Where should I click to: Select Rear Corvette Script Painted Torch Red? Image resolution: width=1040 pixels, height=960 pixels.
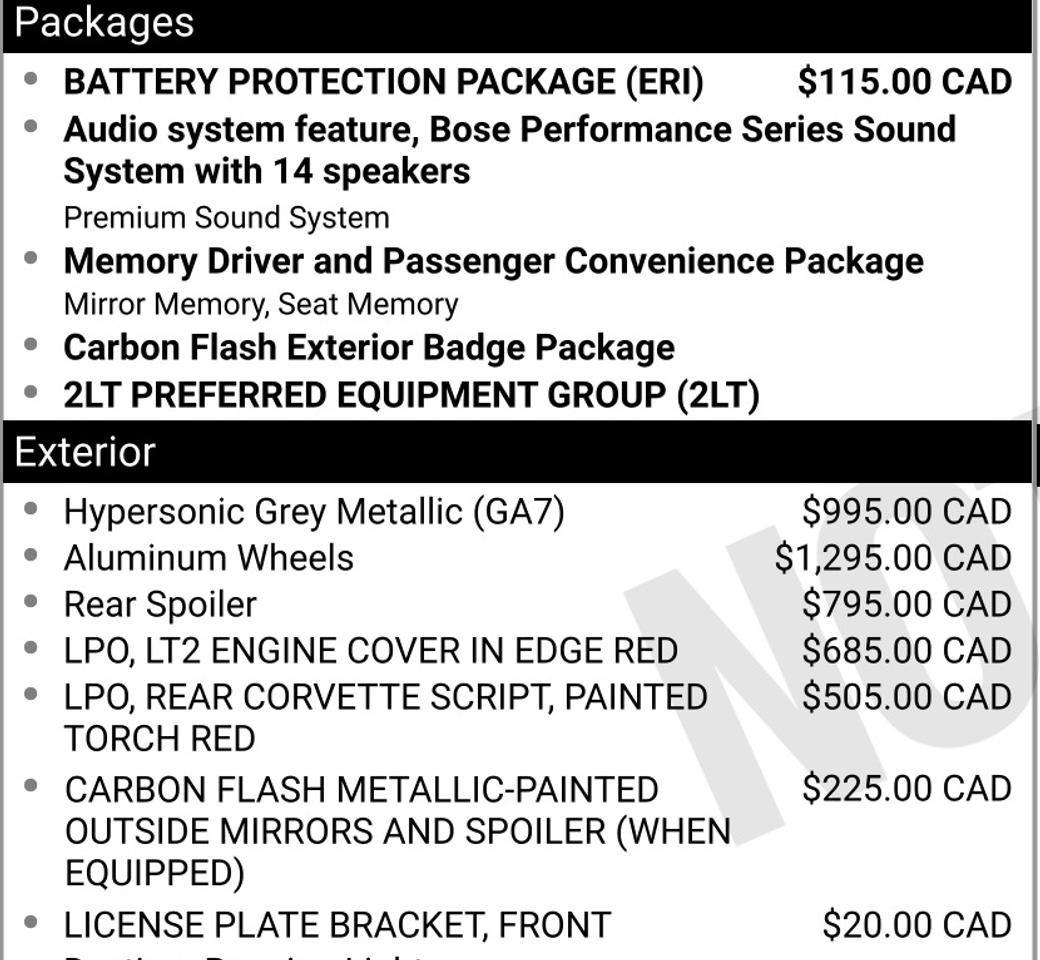(385, 718)
